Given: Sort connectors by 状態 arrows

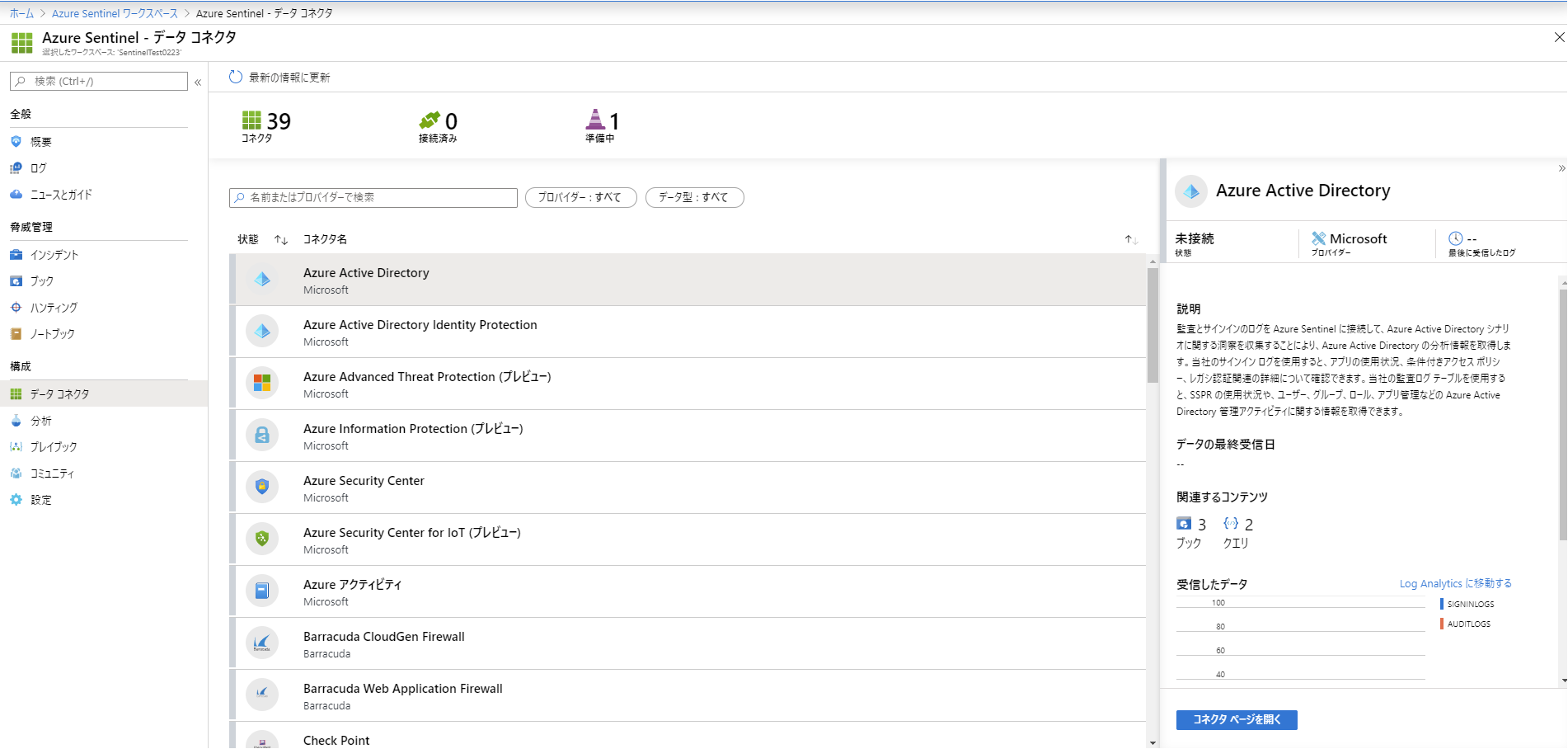Looking at the screenshot, I should [x=281, y=240].
